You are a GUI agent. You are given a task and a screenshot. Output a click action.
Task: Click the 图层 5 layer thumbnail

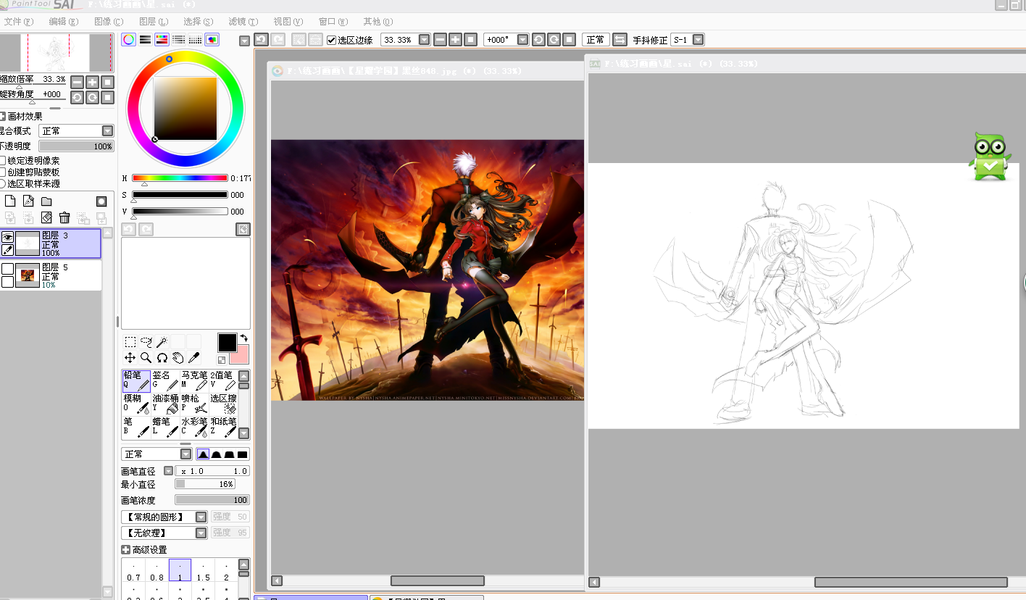point(27,275)
